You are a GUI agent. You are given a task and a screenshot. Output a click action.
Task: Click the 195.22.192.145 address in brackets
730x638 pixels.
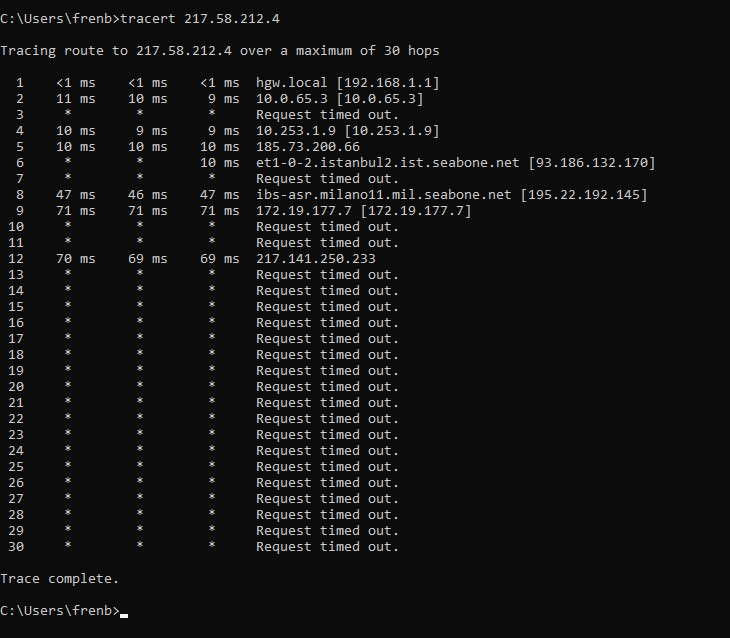pyautogui.click(x=584, y=195)
